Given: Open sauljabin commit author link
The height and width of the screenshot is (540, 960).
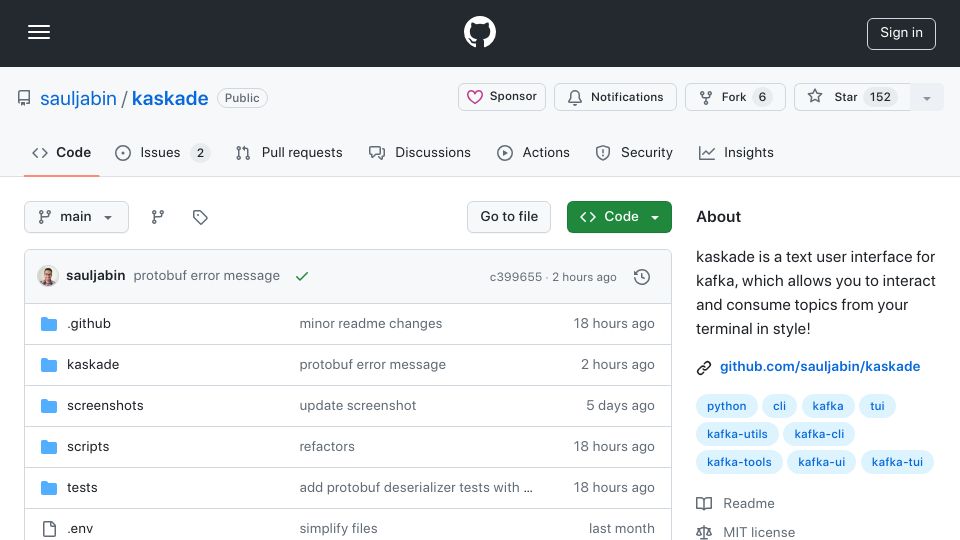Looking at the screenshot, I should pos(96,276).
